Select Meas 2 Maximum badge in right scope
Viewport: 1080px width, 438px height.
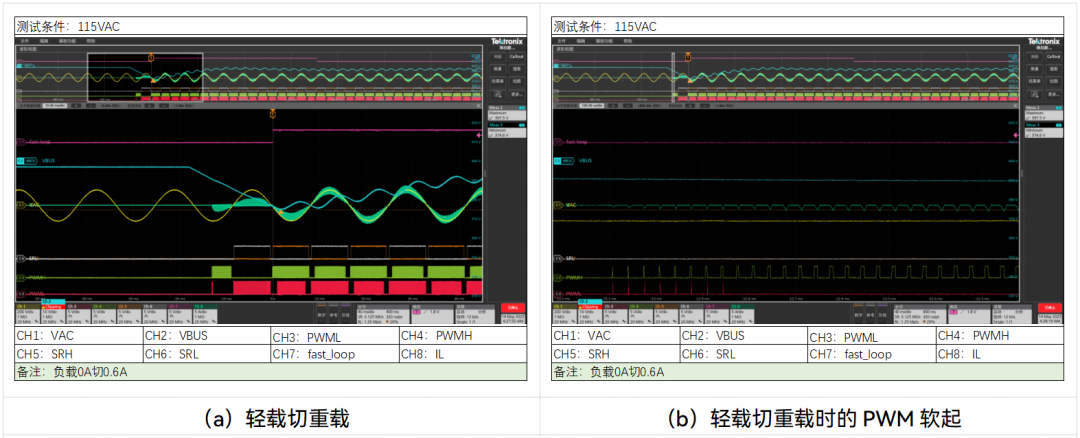coord(1045,113)
